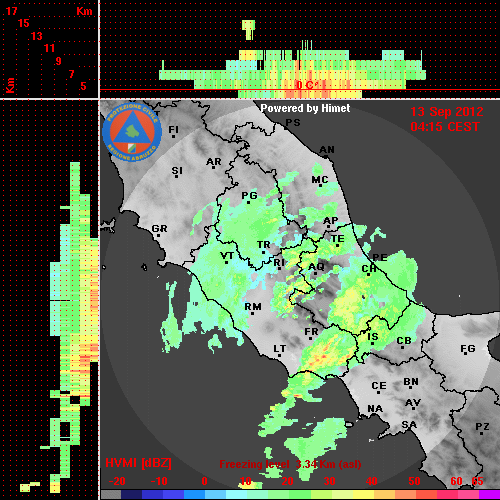The width and height of the screenshot is (500, 500).
Task: Click the "11" height axis label
Action: [x=49, y=48]
